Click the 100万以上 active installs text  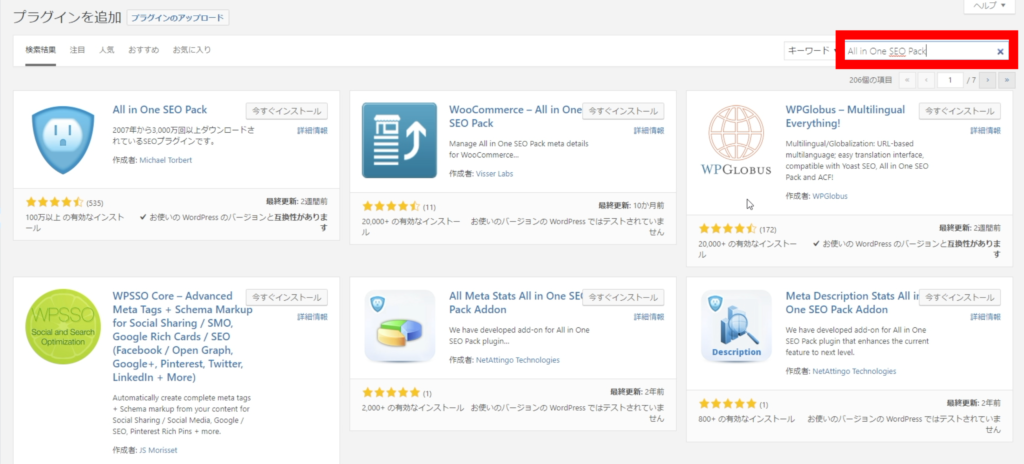pyautogui.click(x=75, y=223)
